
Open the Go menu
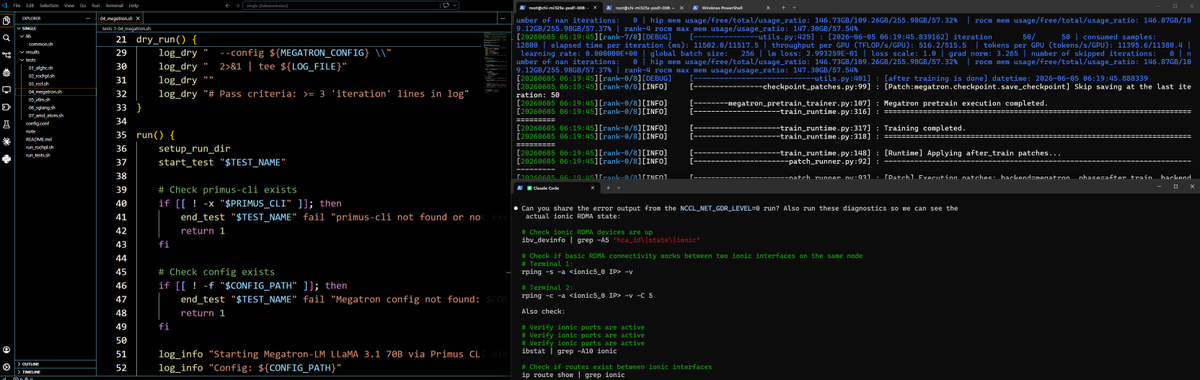pos(83,5)
